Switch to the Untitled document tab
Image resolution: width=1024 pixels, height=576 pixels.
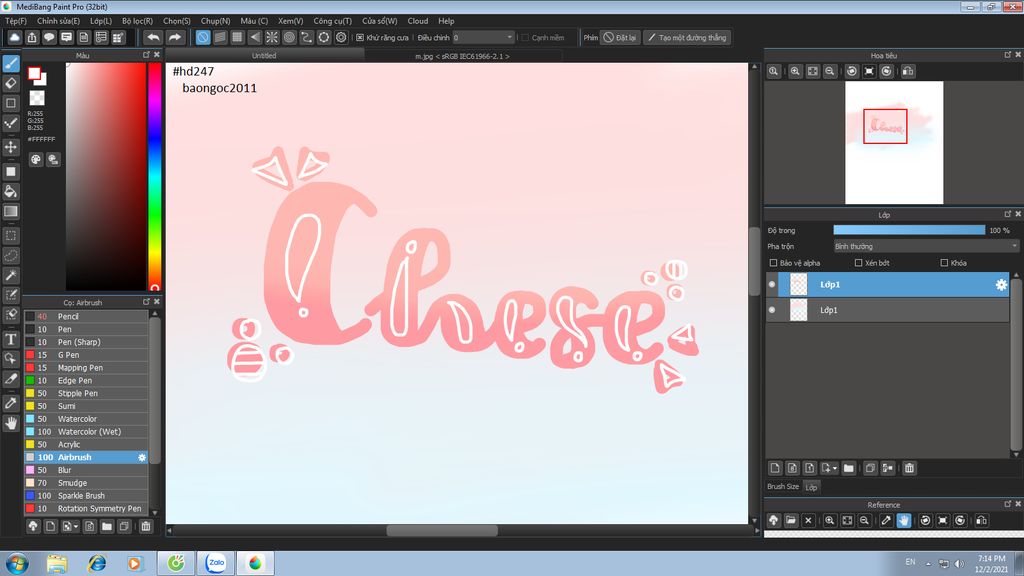coord(264,56)
